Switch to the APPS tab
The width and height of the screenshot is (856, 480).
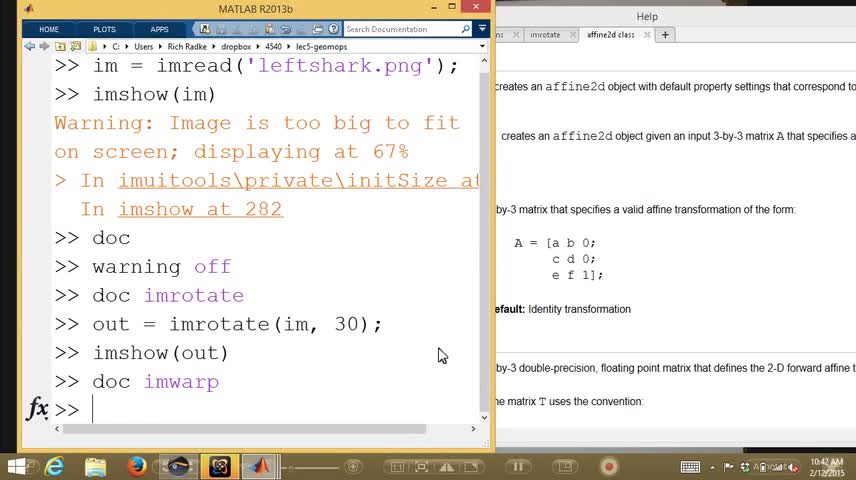tap(159, 29)
